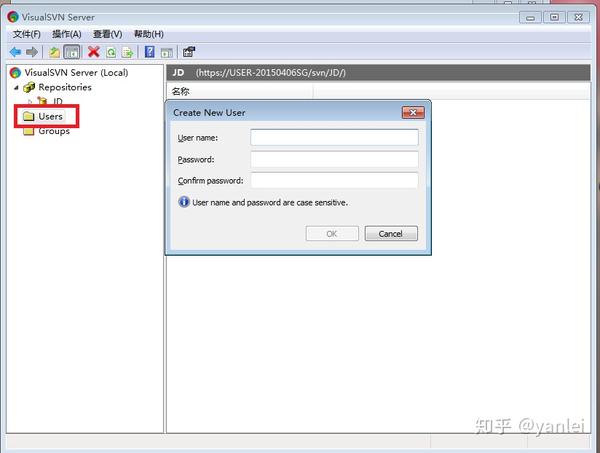Click the green Refresh icon
600x453 pixels.
(111, 52)
